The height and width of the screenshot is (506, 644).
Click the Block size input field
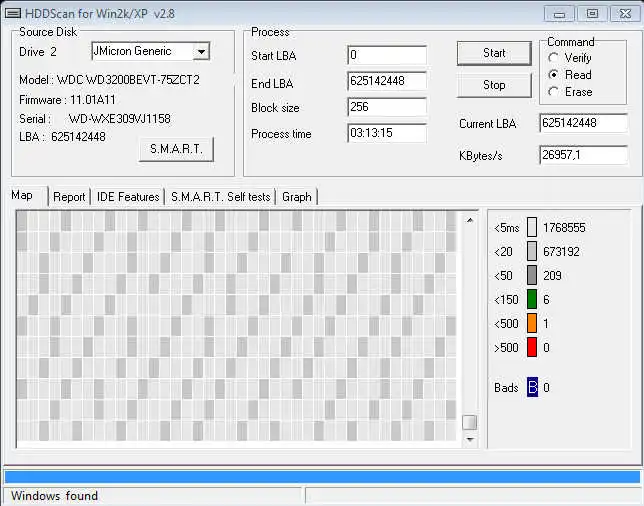tap(387, 107)
